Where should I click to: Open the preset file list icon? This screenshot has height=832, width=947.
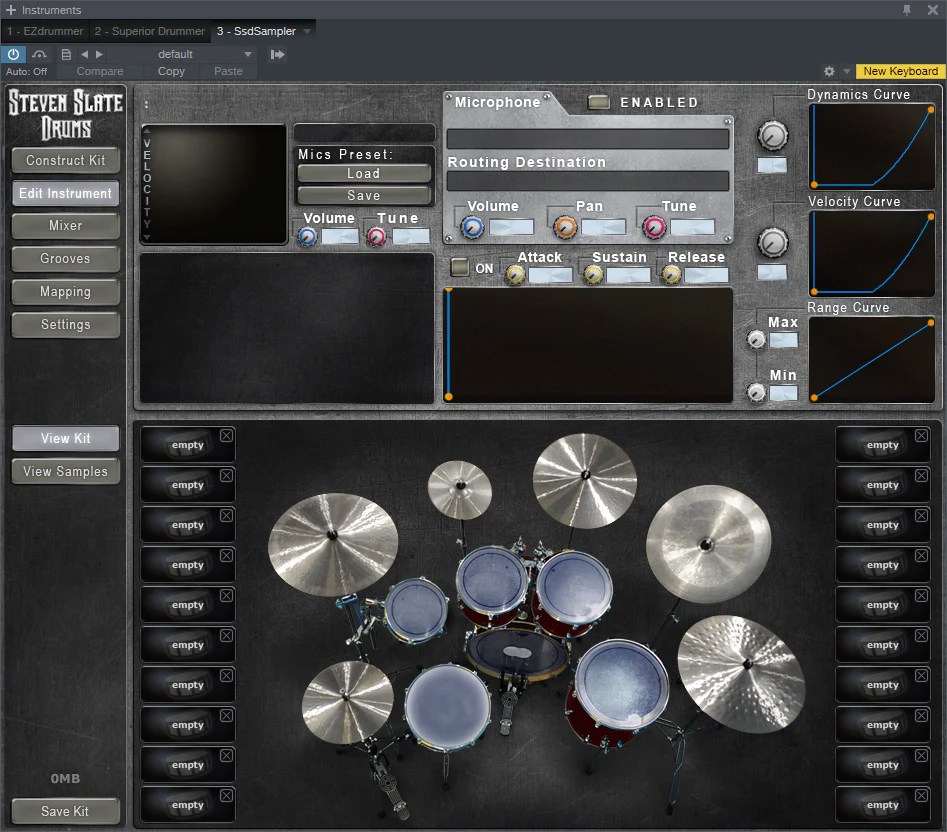point(64,54)
